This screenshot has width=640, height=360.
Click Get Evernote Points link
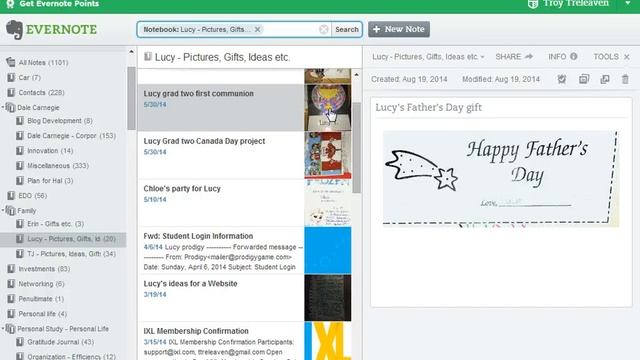pyautogui.click(x=59, y=4)
